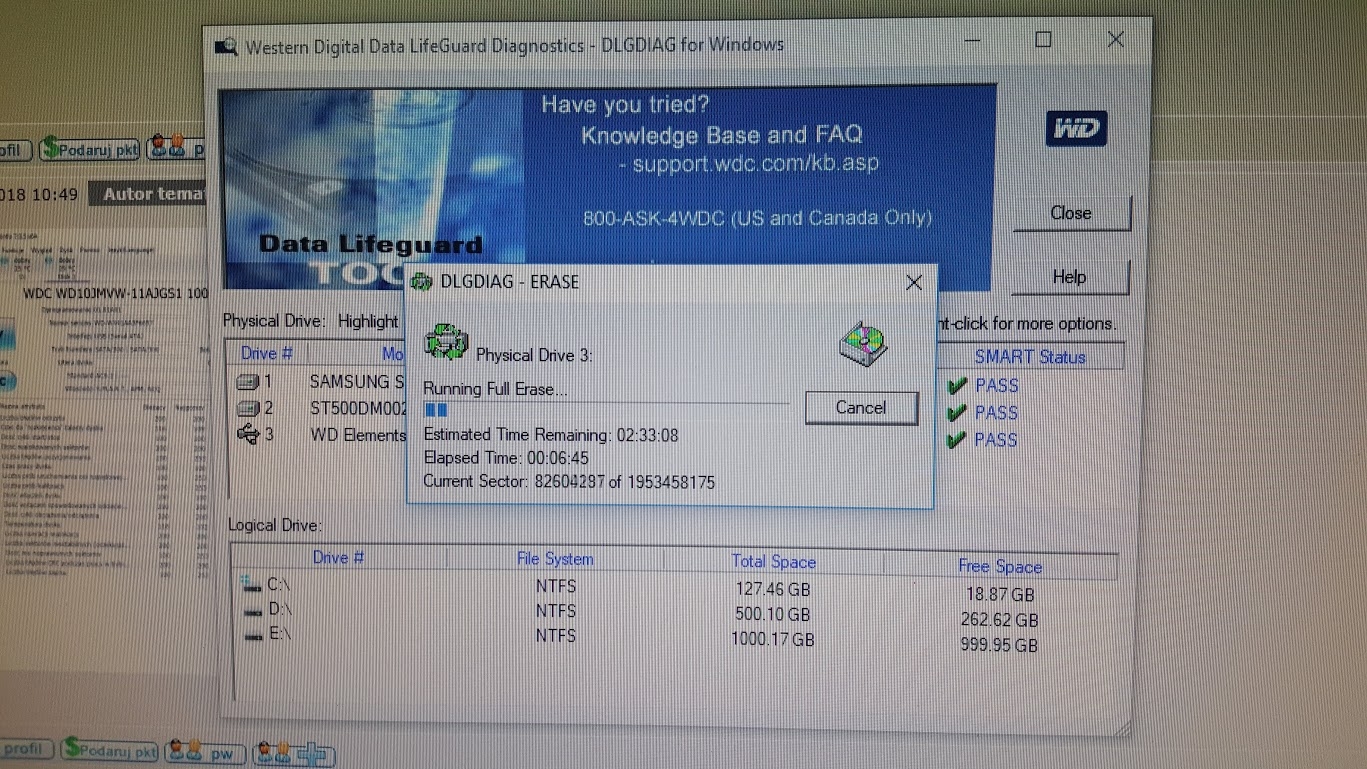Maximize the Data LifeGuard Diagnostics window
Image resolution: width=1367 pixels, height=769 pixels.
(1043, 40)
